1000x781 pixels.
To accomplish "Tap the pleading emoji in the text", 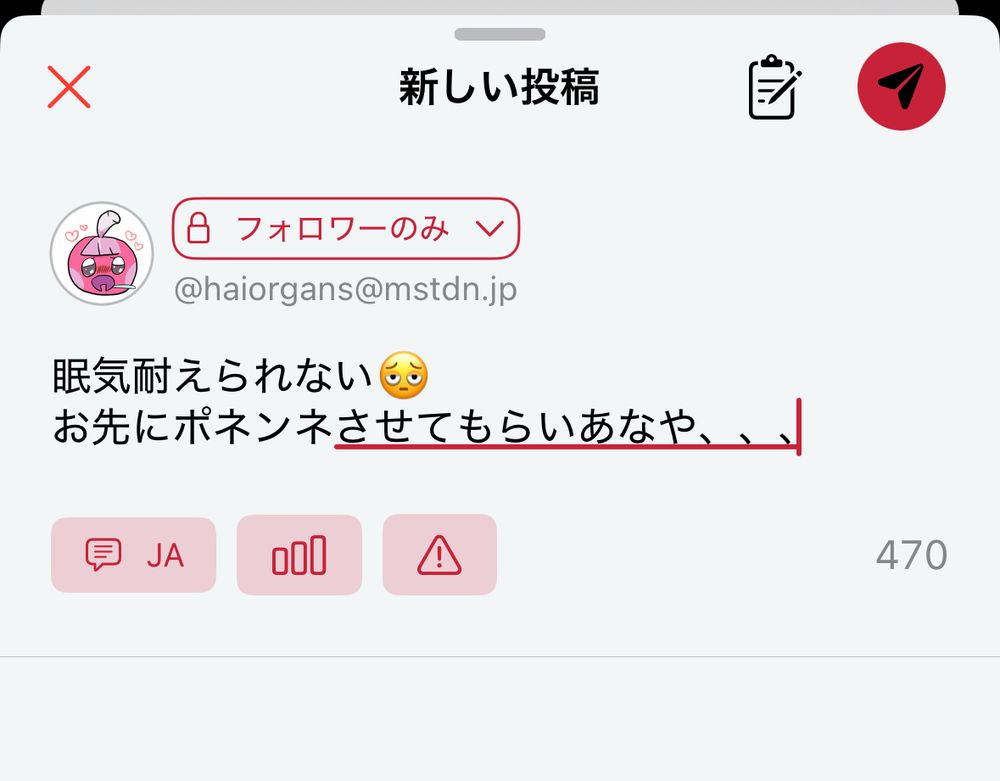I will pos(404,375).
